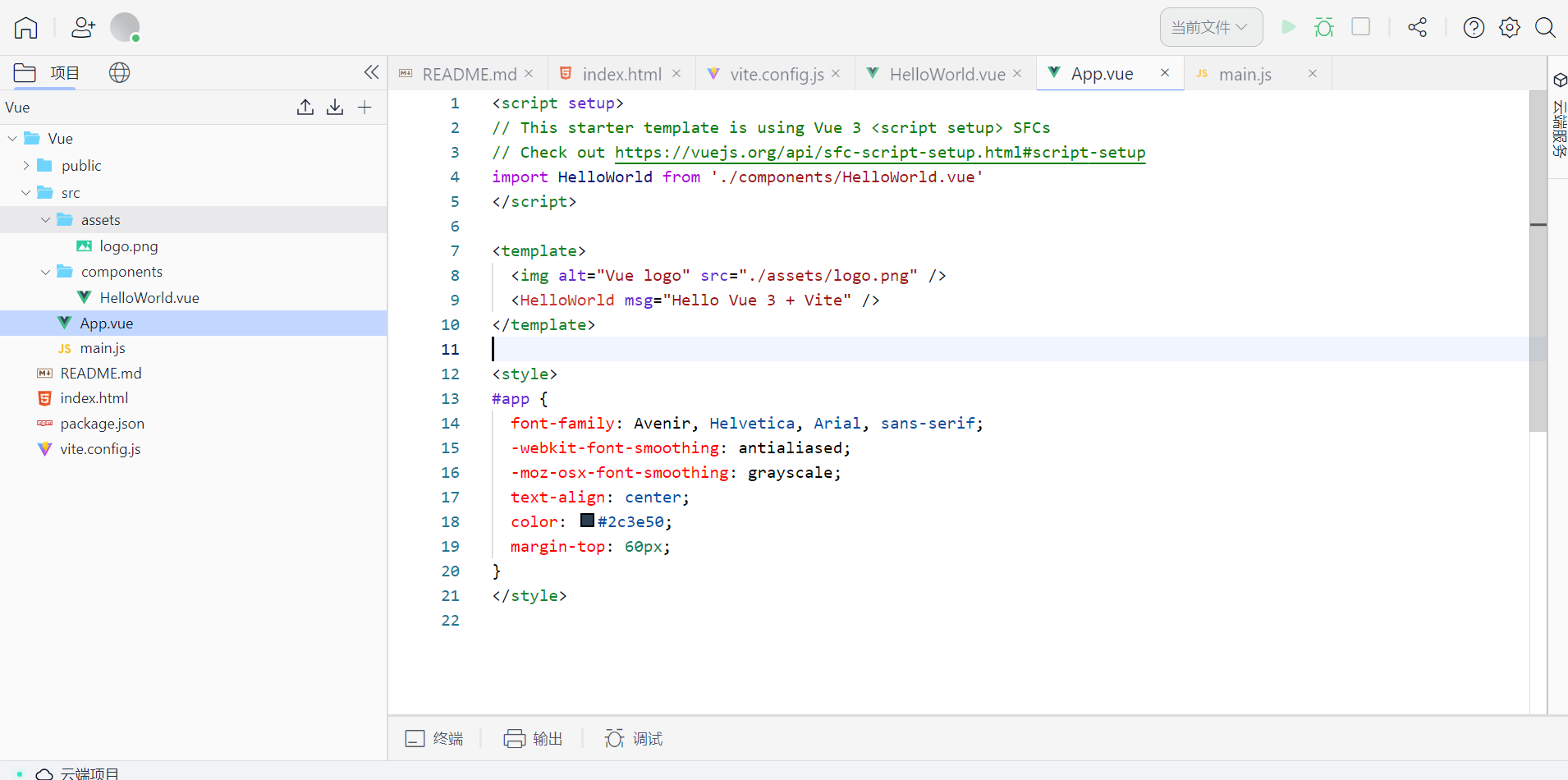Switch to the main.js tab
This screenshot has height=780, width=1568.
tap(1245, 74)
